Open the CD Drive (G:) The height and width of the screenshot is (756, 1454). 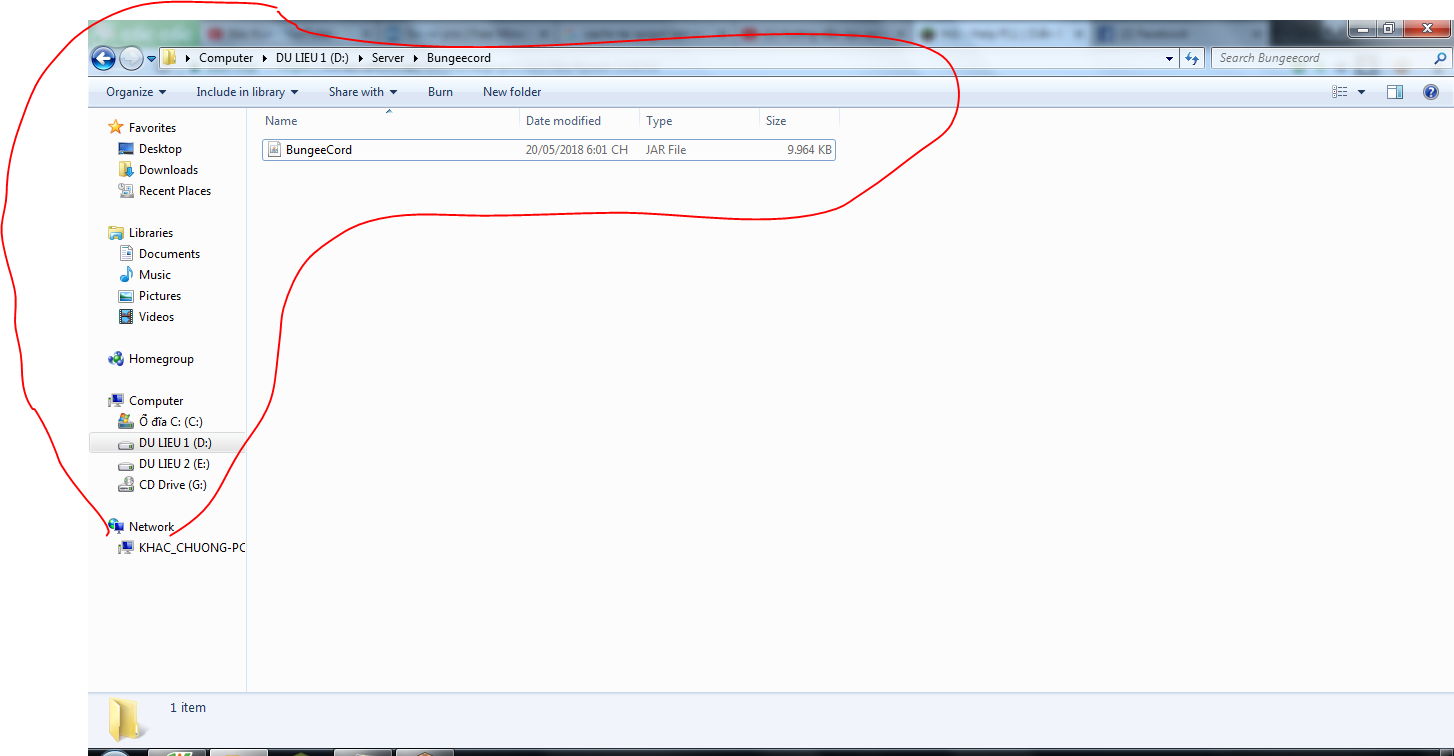[x=173, y=485]
